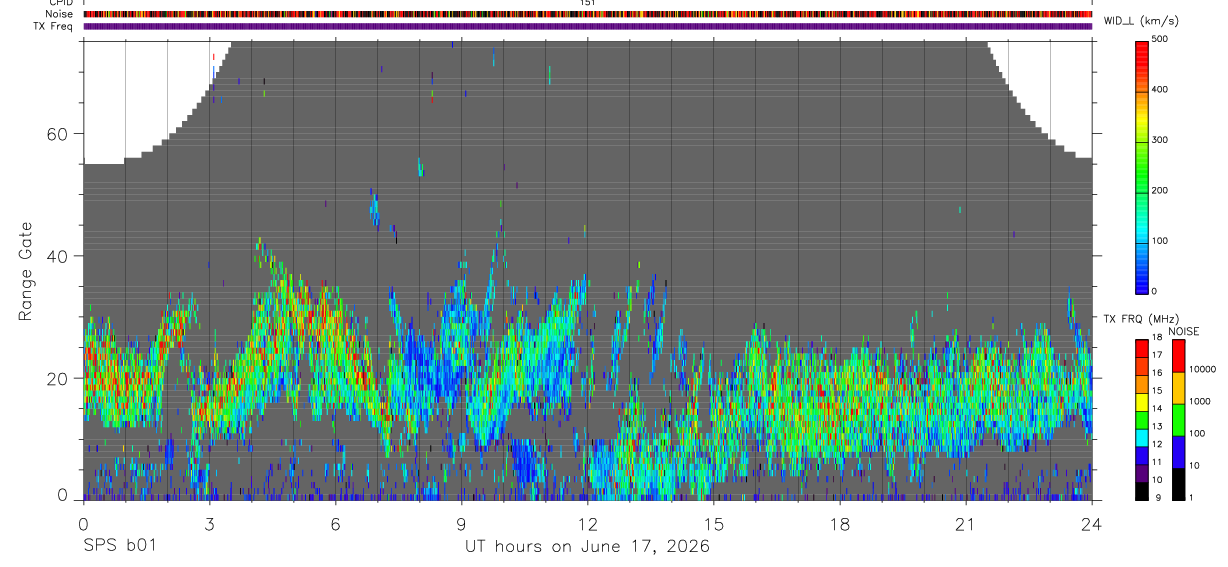
Task: Click the 9 UT hour axis label
Action: (x=462, y=524)
